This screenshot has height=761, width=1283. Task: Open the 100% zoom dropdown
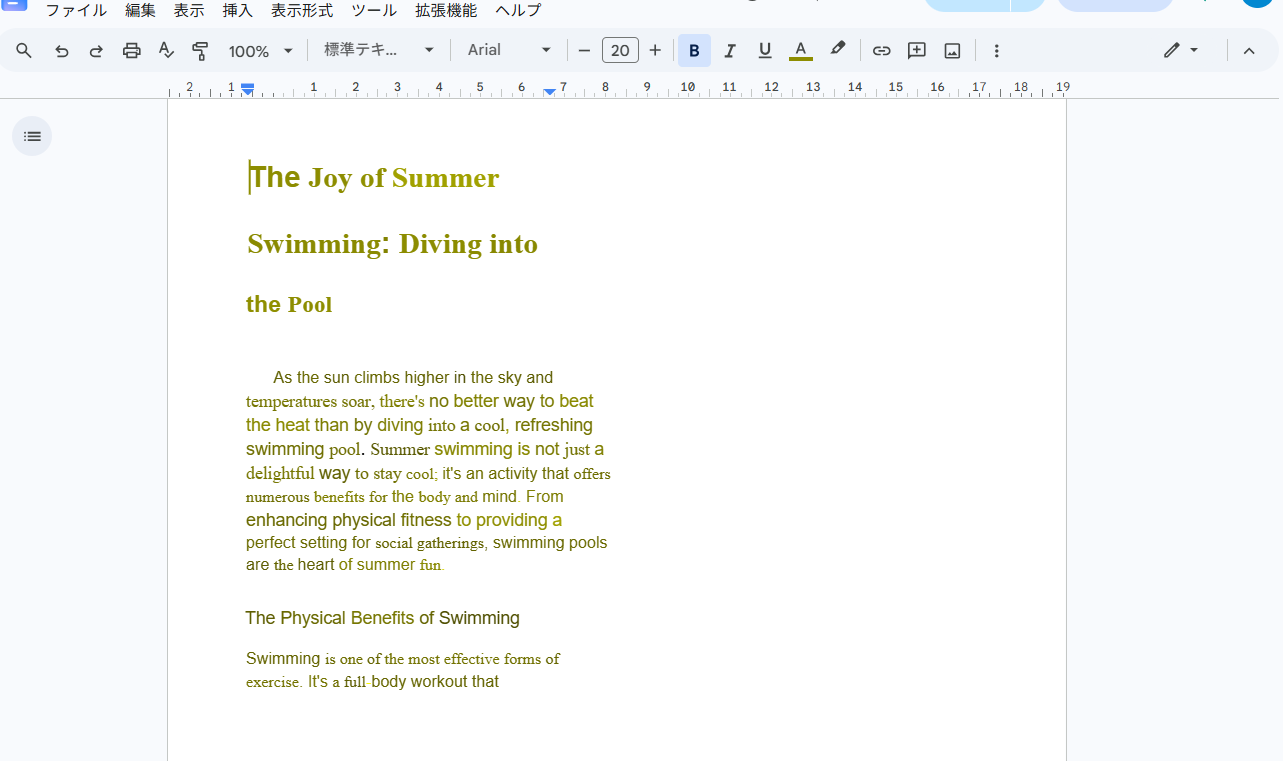pyautogui.click(x=260, y=51)
